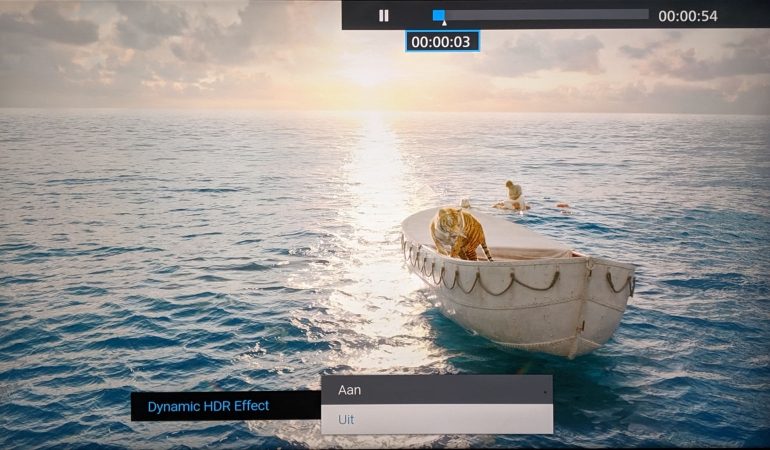Click the white triangle marker under the seek bar
The width and height of the screenshot is (770, 450).
point(444,23)
